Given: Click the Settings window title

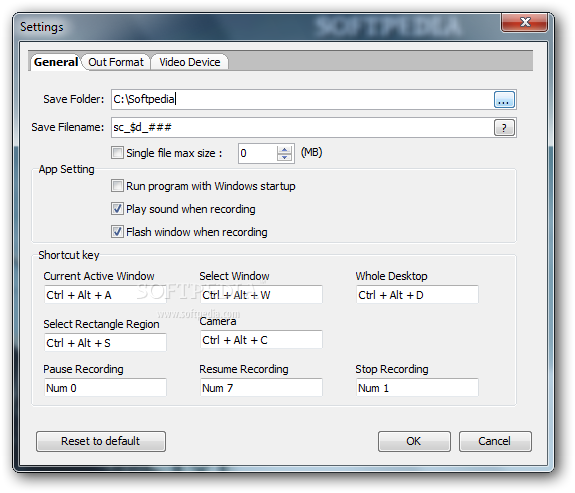Looking at the screenshot, I should pyautogui.click(x=42, y=27).
